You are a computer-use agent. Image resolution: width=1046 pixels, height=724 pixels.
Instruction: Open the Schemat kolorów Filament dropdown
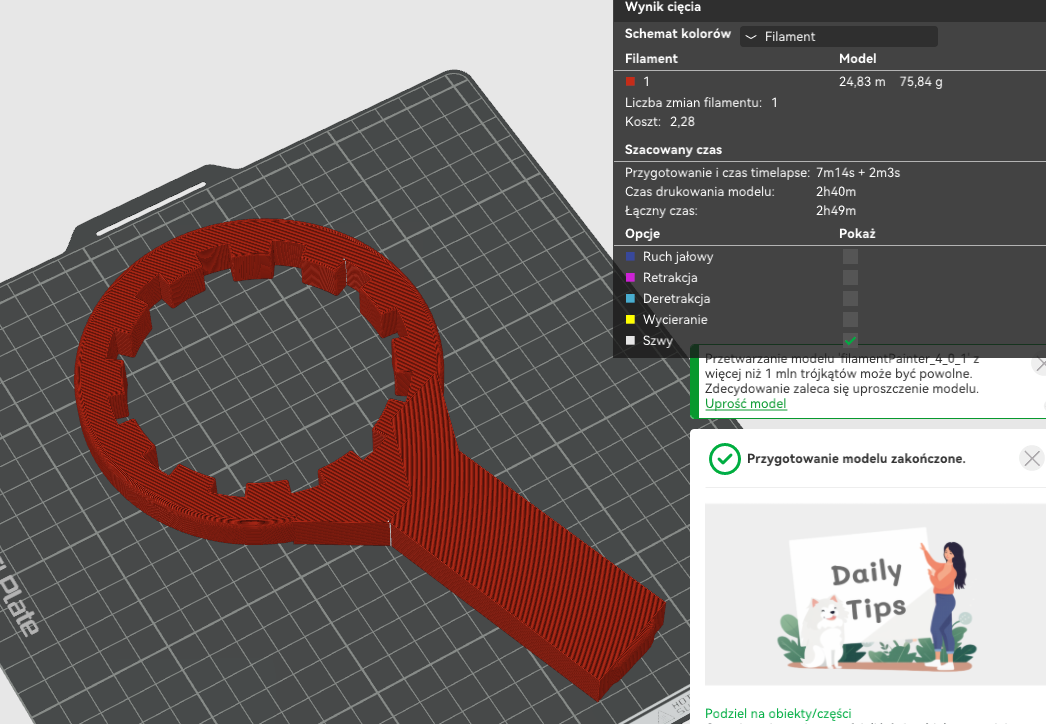[839, 36]
